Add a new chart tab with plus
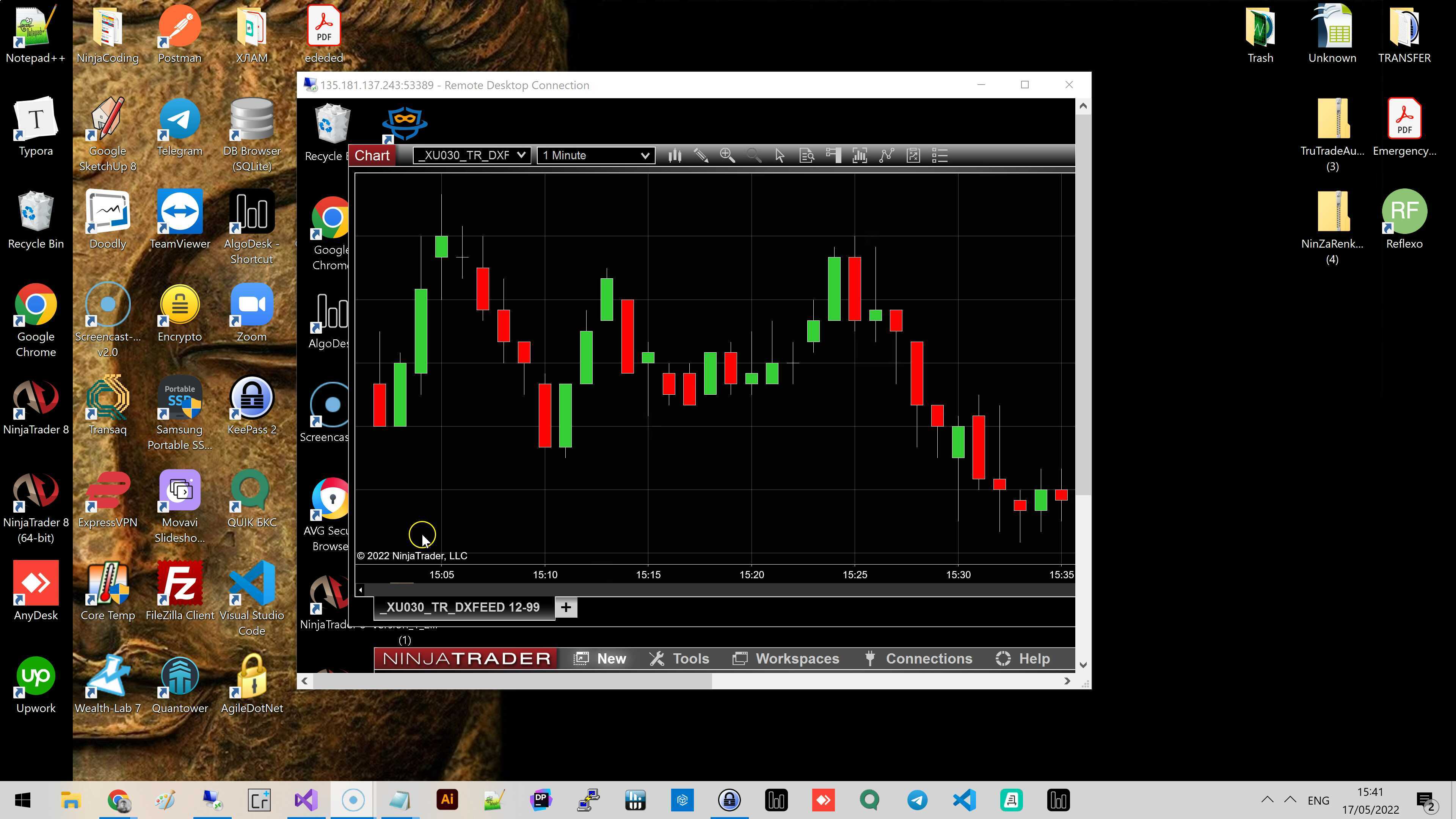 click(566, 607)
